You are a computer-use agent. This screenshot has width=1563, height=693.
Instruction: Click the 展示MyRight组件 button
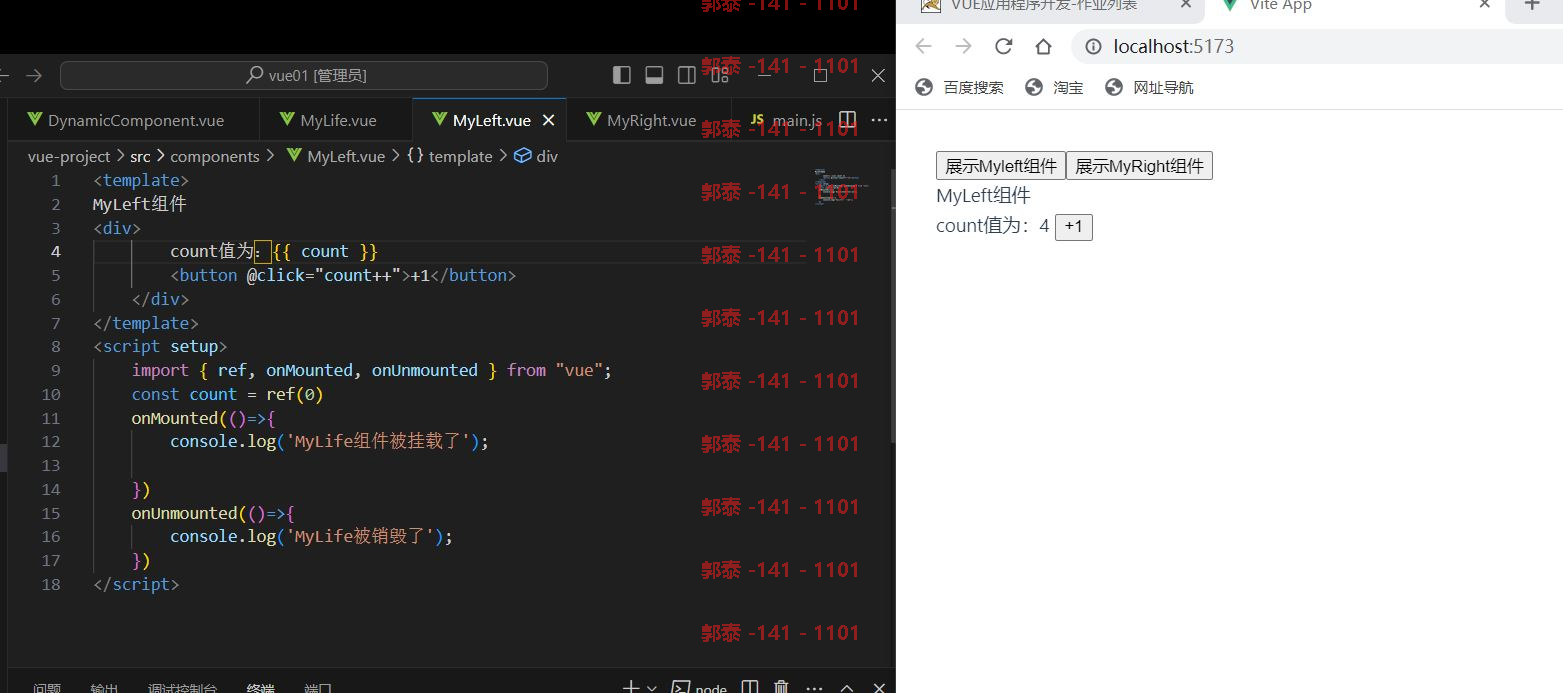pos(1139,166)
